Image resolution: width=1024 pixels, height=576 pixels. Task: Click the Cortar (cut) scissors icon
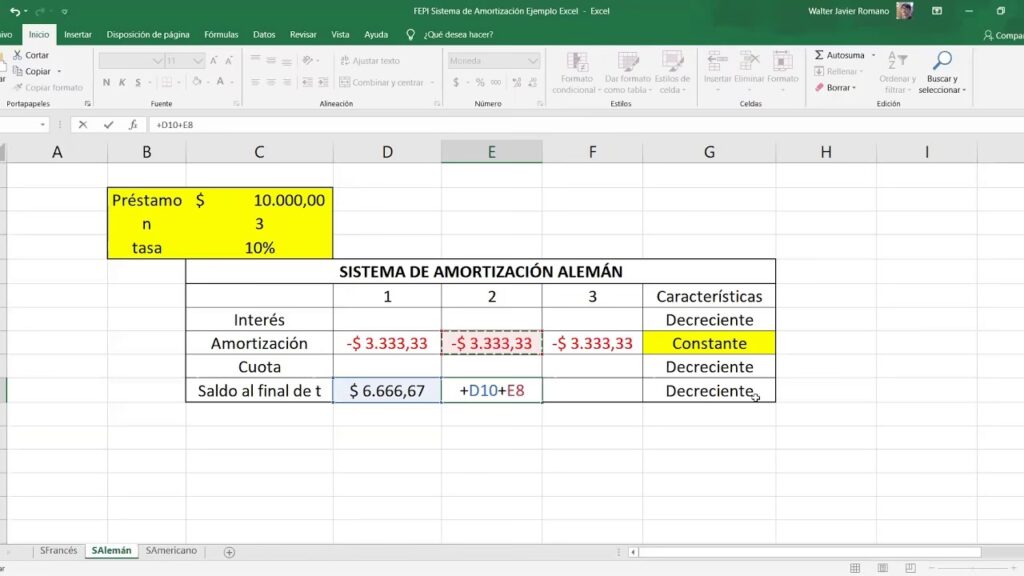[17, 56]
